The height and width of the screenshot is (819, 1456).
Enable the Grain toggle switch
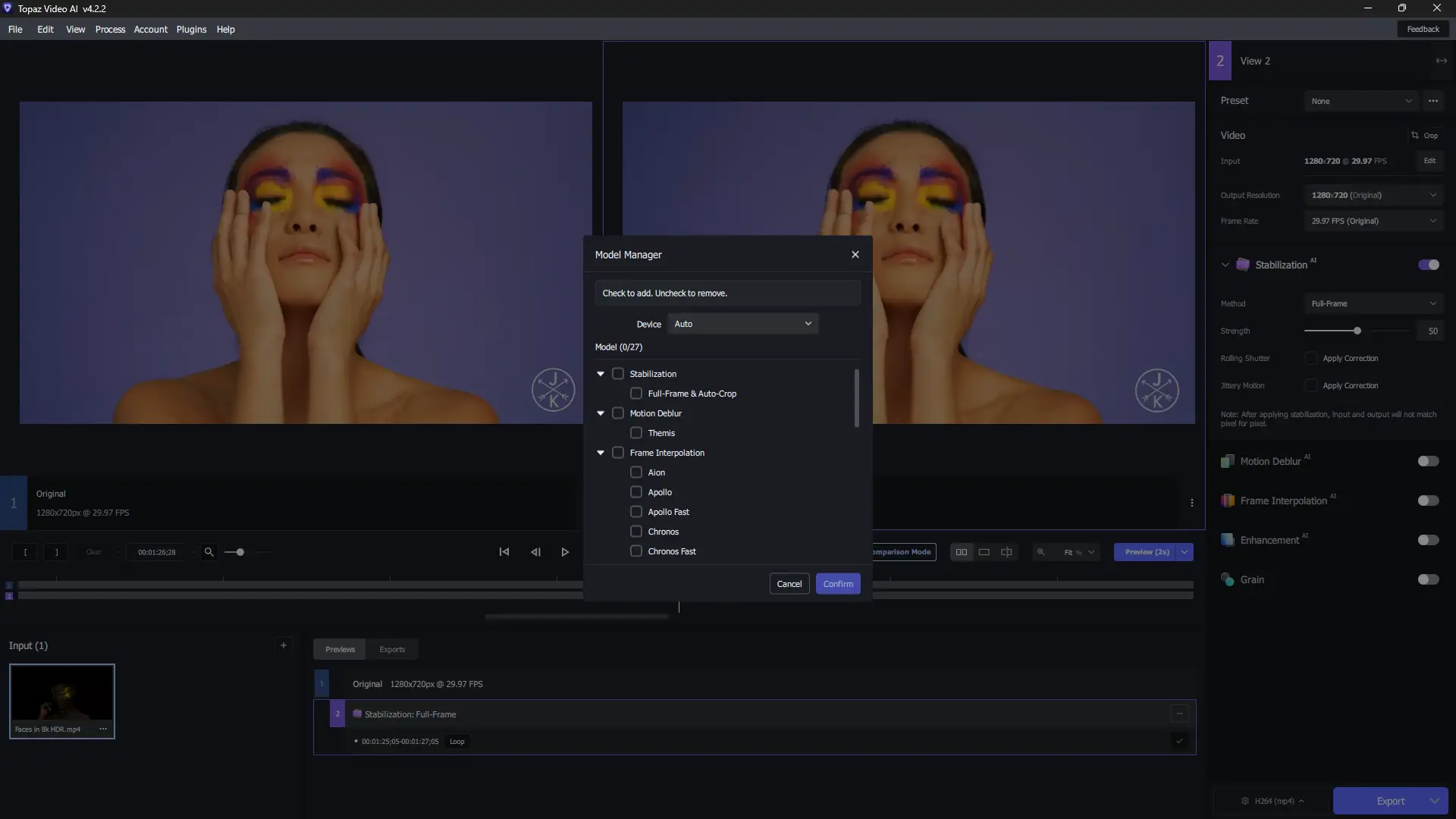pos(1428,579)
